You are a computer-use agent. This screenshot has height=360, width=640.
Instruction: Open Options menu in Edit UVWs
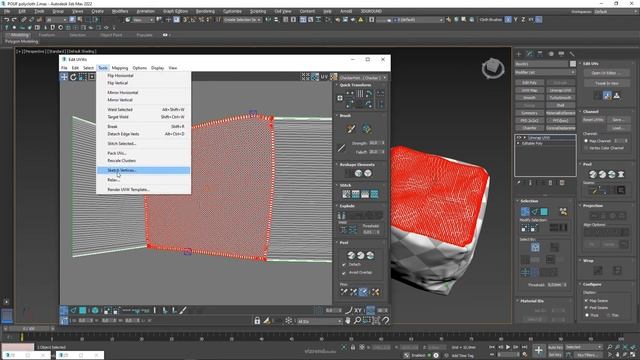pos(140,68)
